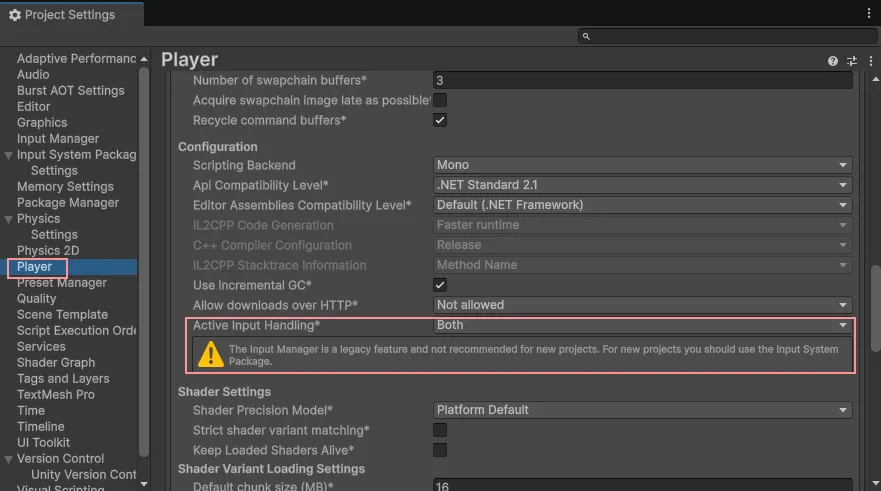
Task: Click the yellow warning icon
Action: tap(211, 354)
